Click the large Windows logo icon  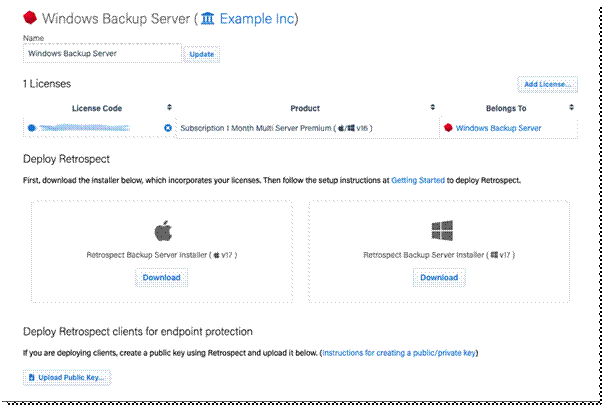[x=442, y=230]
